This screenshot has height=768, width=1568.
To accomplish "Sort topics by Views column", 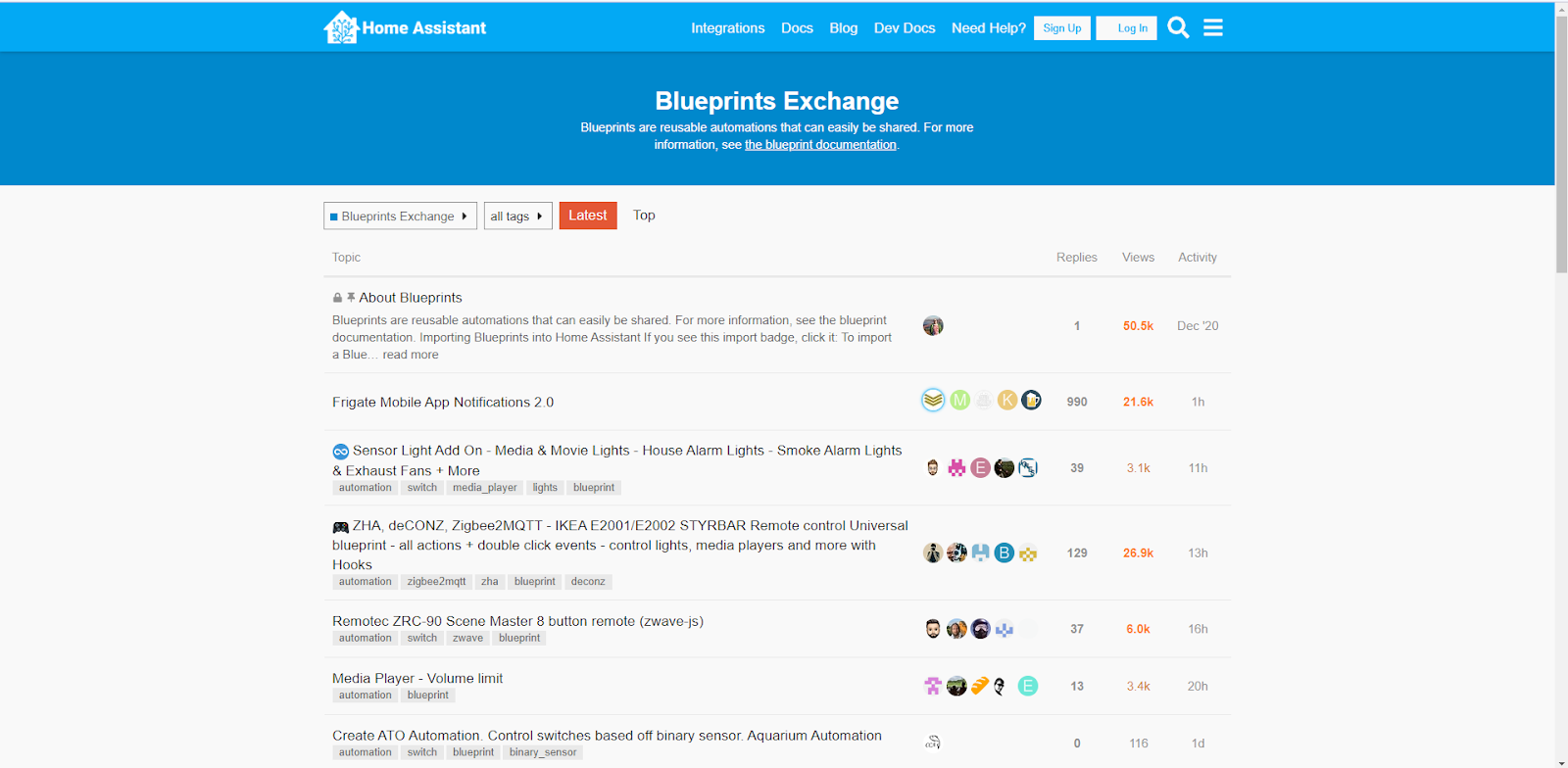I will click(x=1138, y=258).
